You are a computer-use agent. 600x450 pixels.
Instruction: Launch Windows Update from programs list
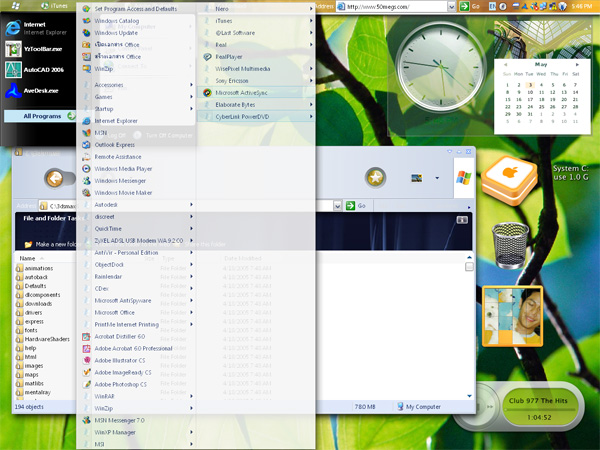[116, 33]
